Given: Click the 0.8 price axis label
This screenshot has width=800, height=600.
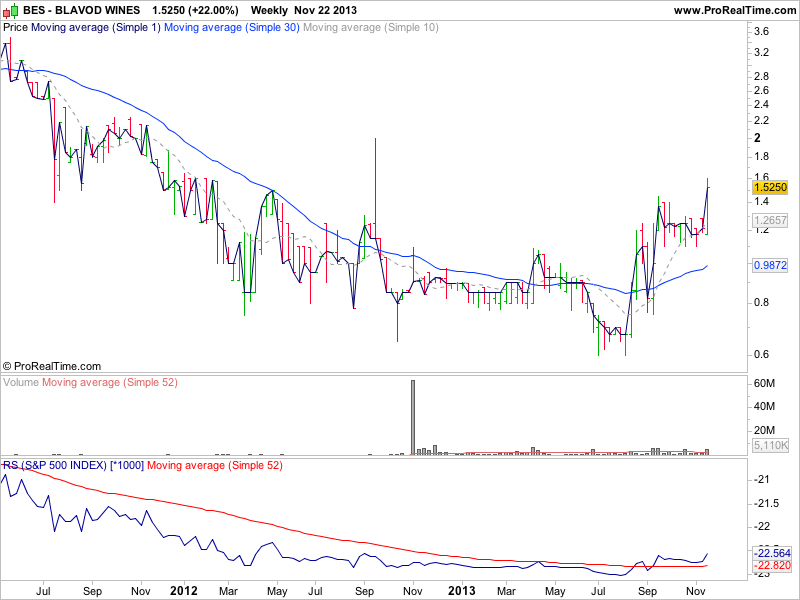Looking at the screenshot, I should pos(762,303).
